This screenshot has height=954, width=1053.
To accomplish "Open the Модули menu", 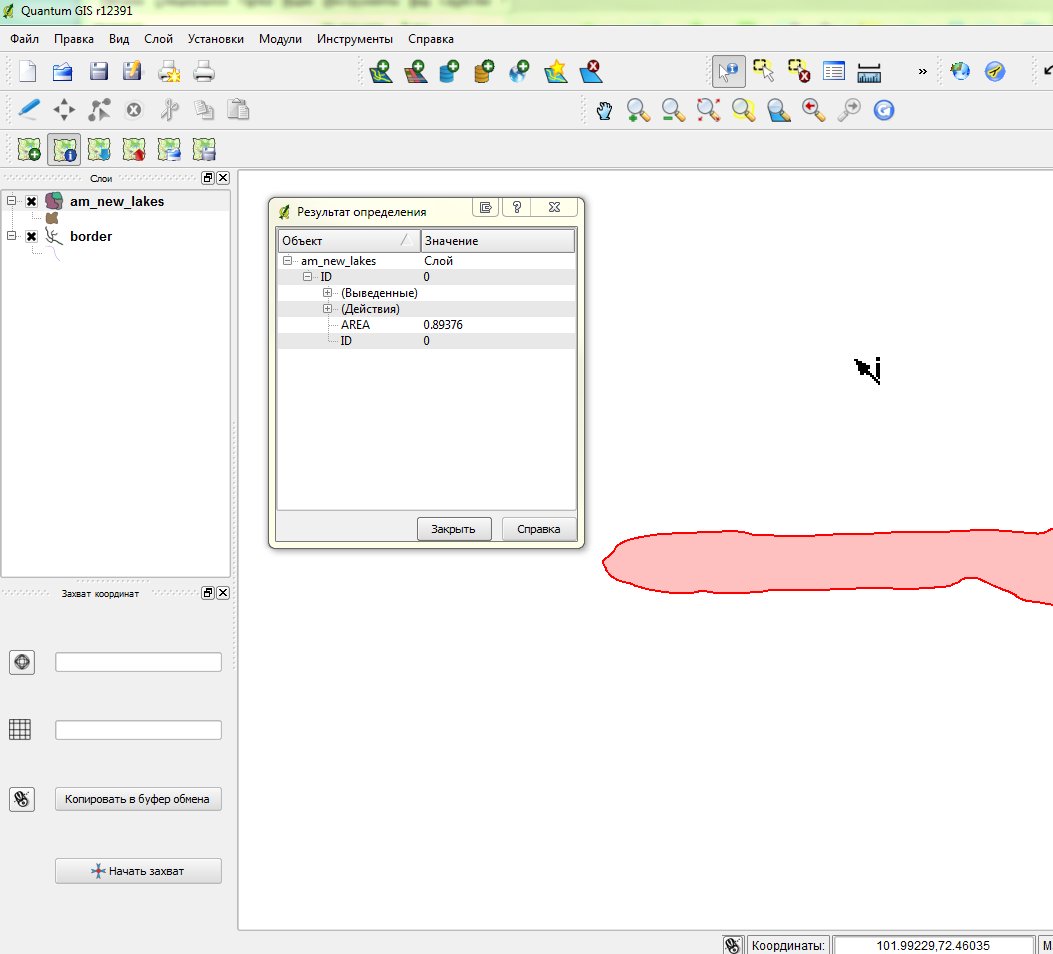I will 280,39.
